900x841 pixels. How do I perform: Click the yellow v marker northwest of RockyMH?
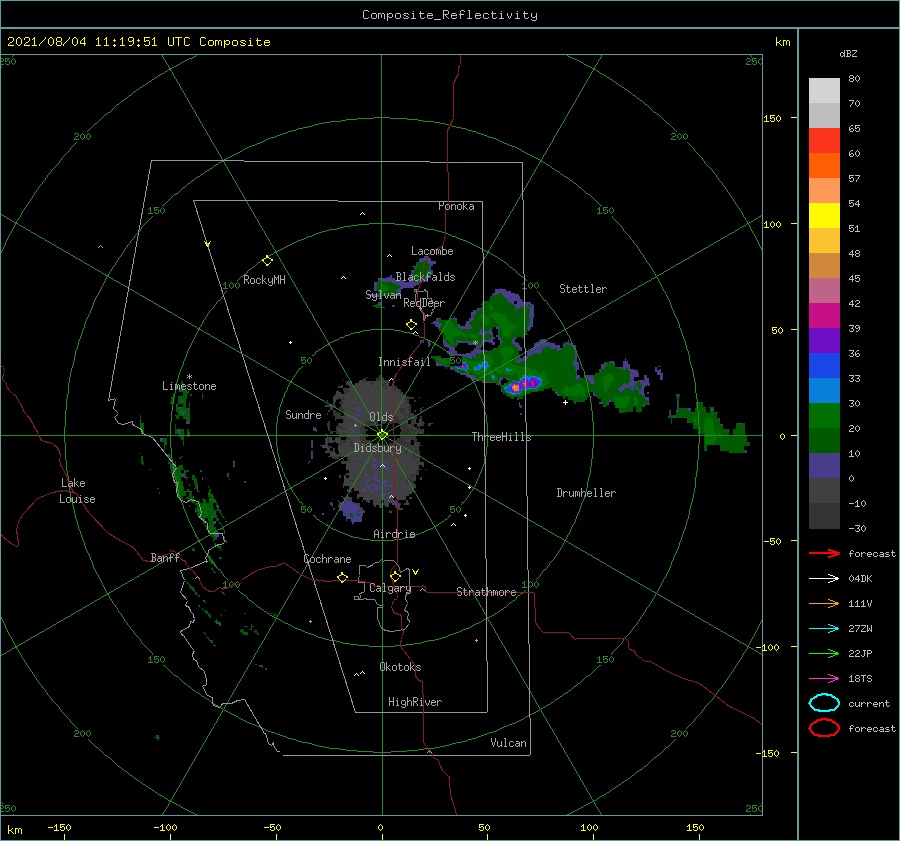pyautogui.click(x=207, y=244)
